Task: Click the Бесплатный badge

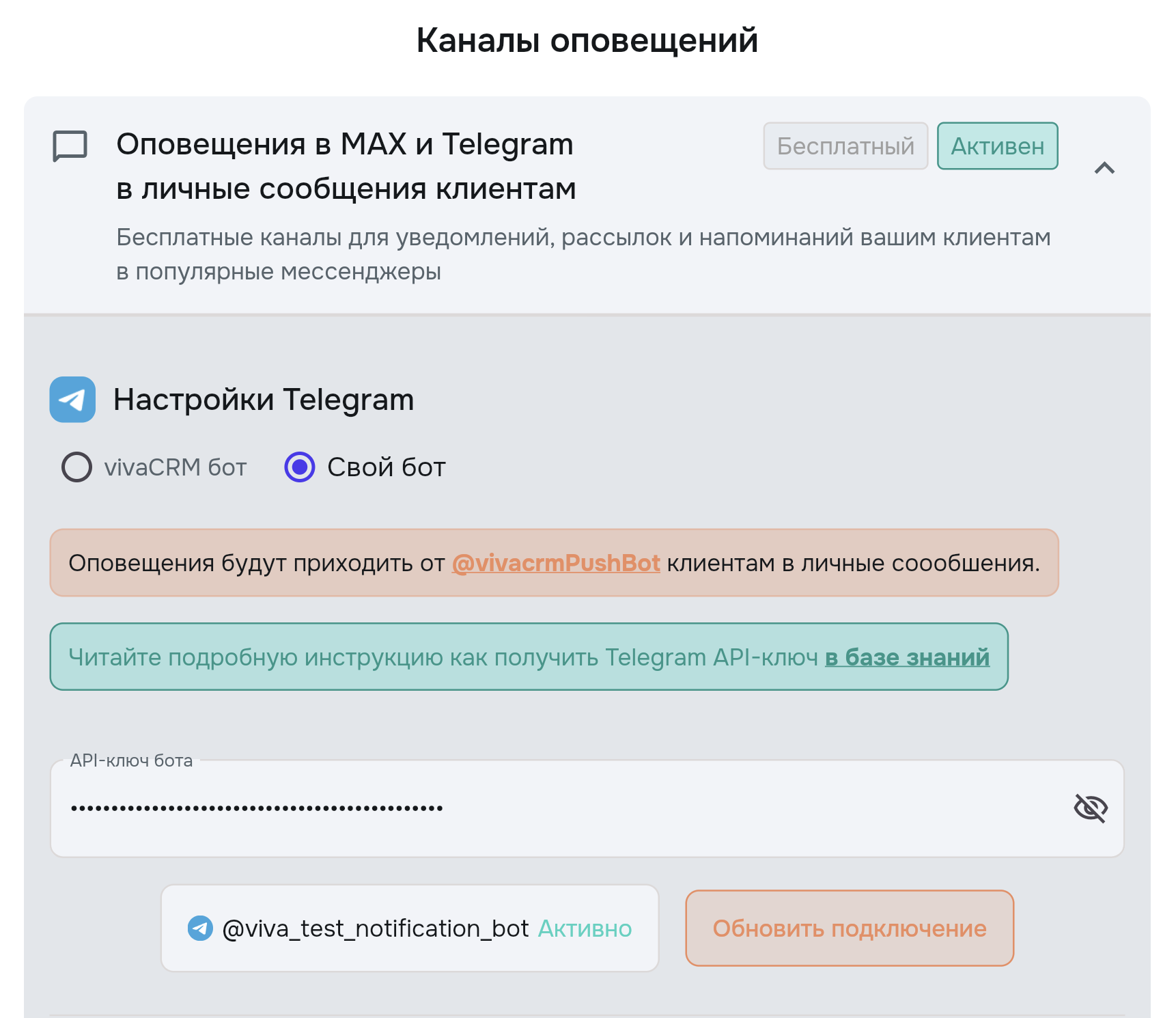Action: tap(845, 146)
